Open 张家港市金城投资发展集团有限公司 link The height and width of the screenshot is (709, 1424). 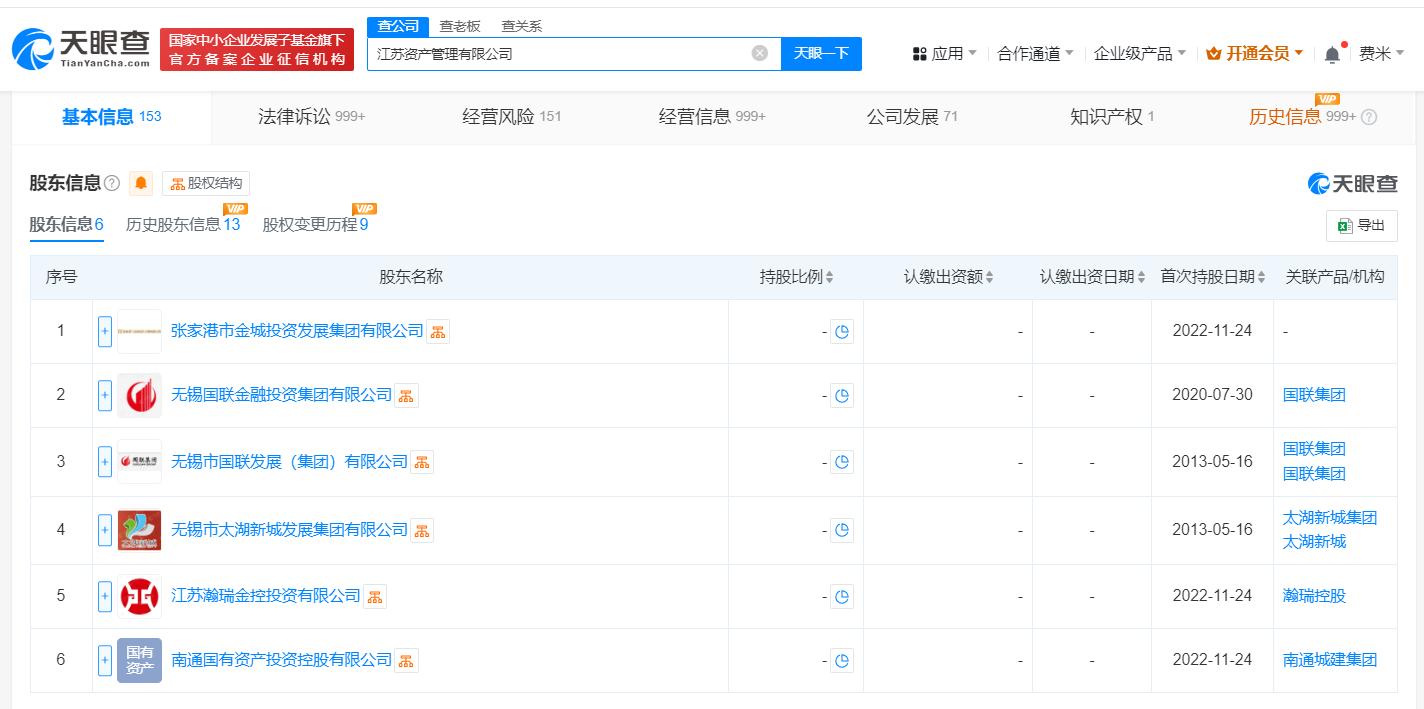click(x=298, y=331)
